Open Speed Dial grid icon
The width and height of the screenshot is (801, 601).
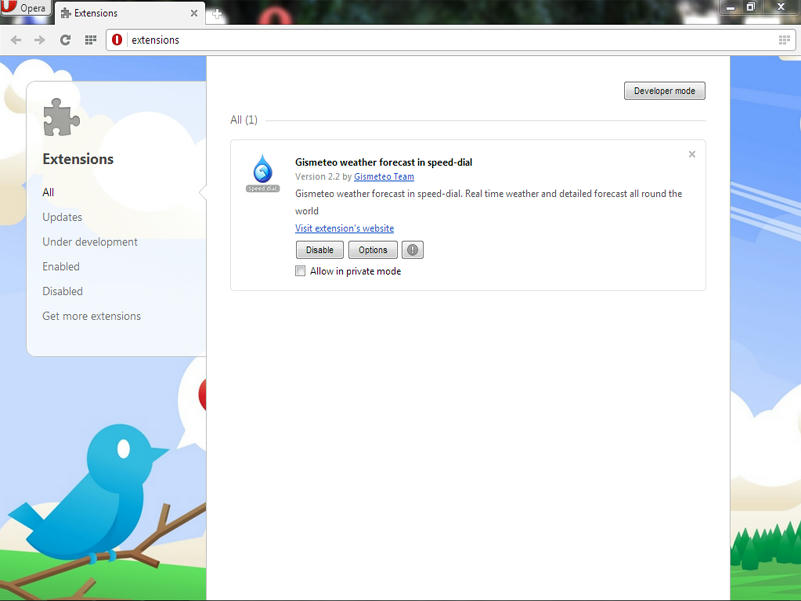90,40
